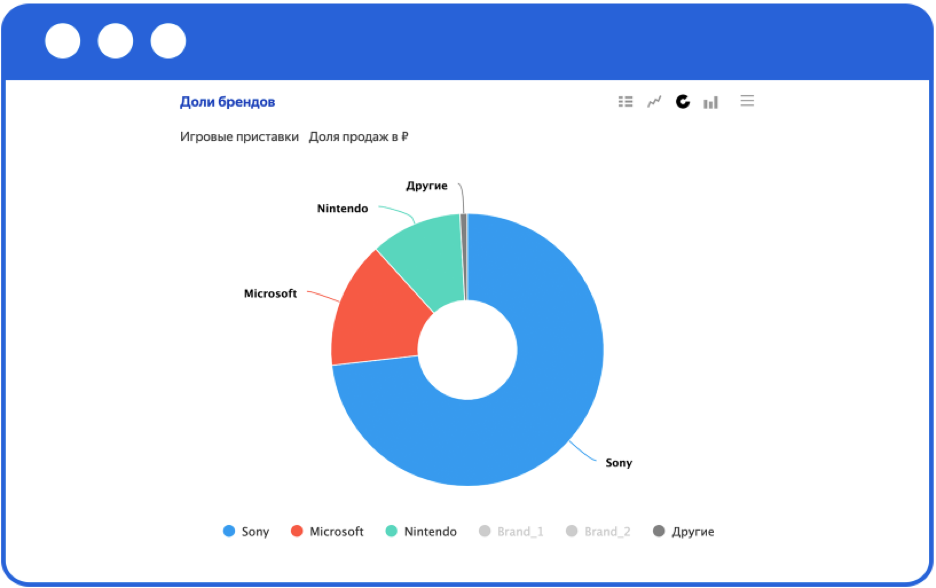Click the first white window circle
The width and height of the screenshot is (936, 588).
pyautogui.click(x=63, y=41)
